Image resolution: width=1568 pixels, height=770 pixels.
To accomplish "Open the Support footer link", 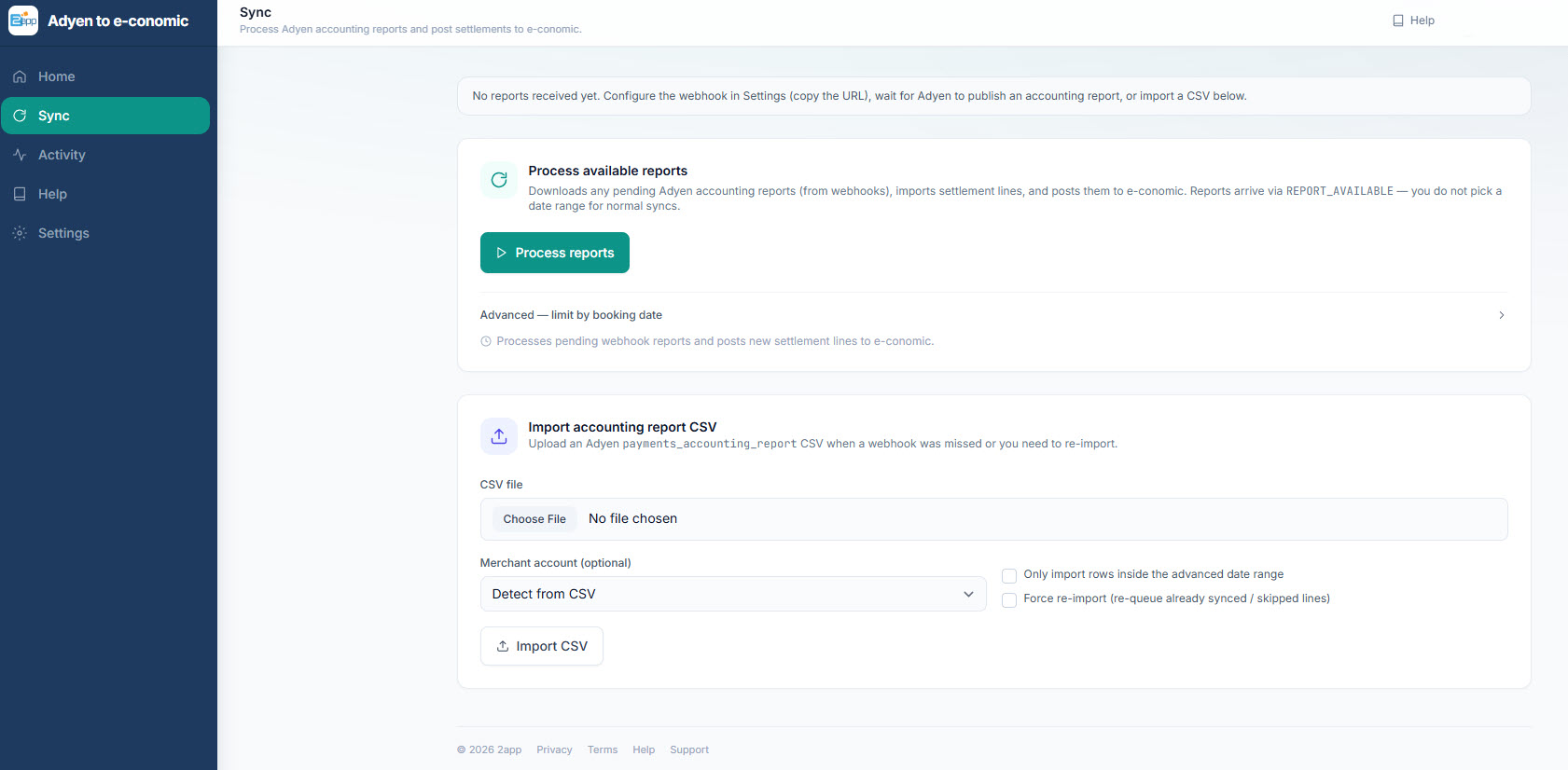I will 689,749.
